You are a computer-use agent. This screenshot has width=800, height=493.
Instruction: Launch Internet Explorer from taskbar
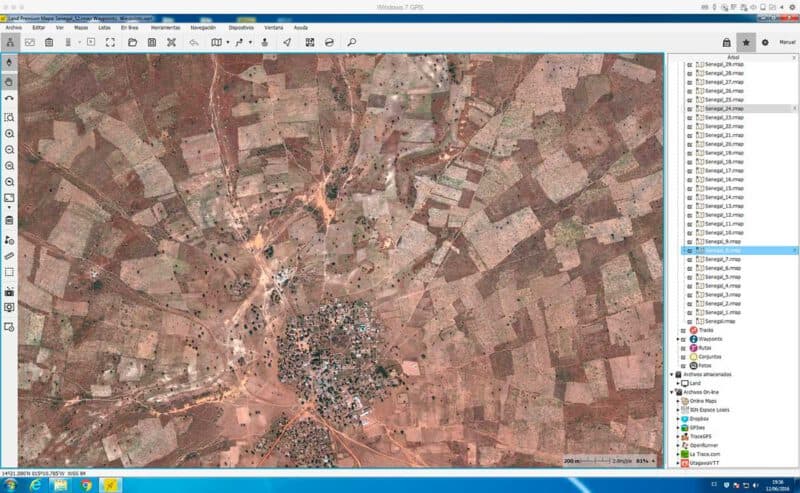pos(35,485)
